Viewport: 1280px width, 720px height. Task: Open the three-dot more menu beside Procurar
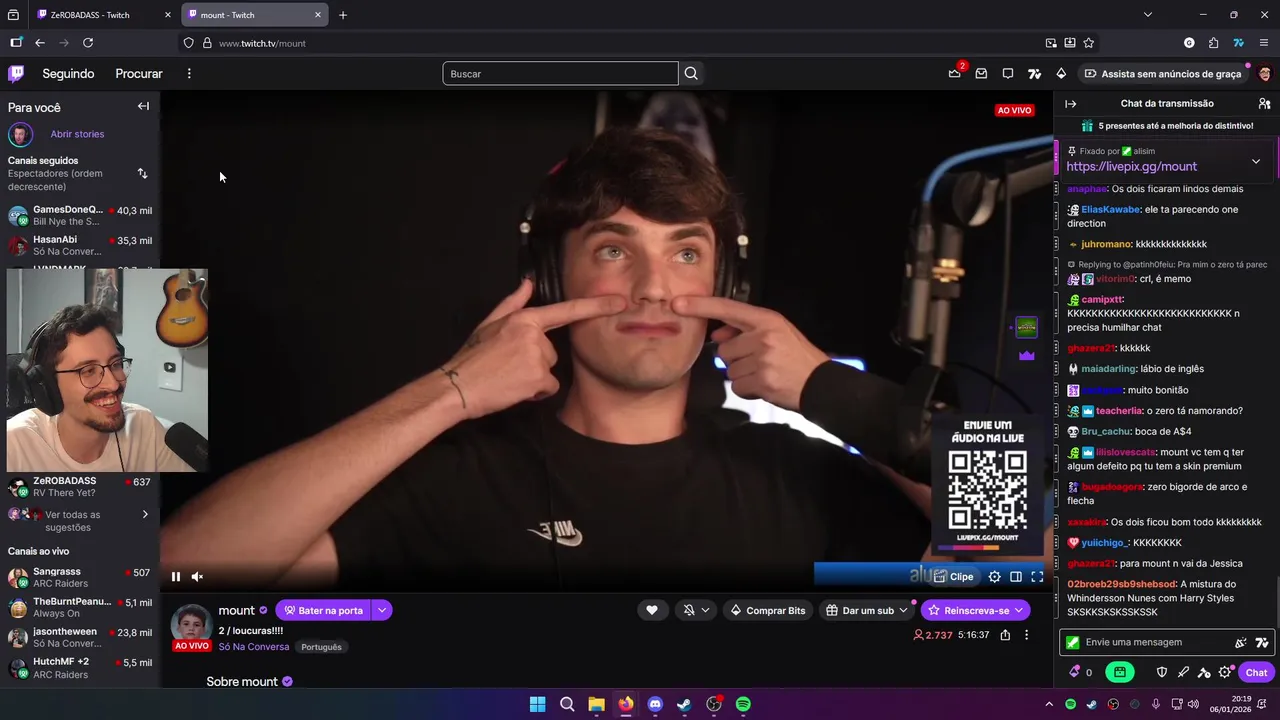(189, 73)
